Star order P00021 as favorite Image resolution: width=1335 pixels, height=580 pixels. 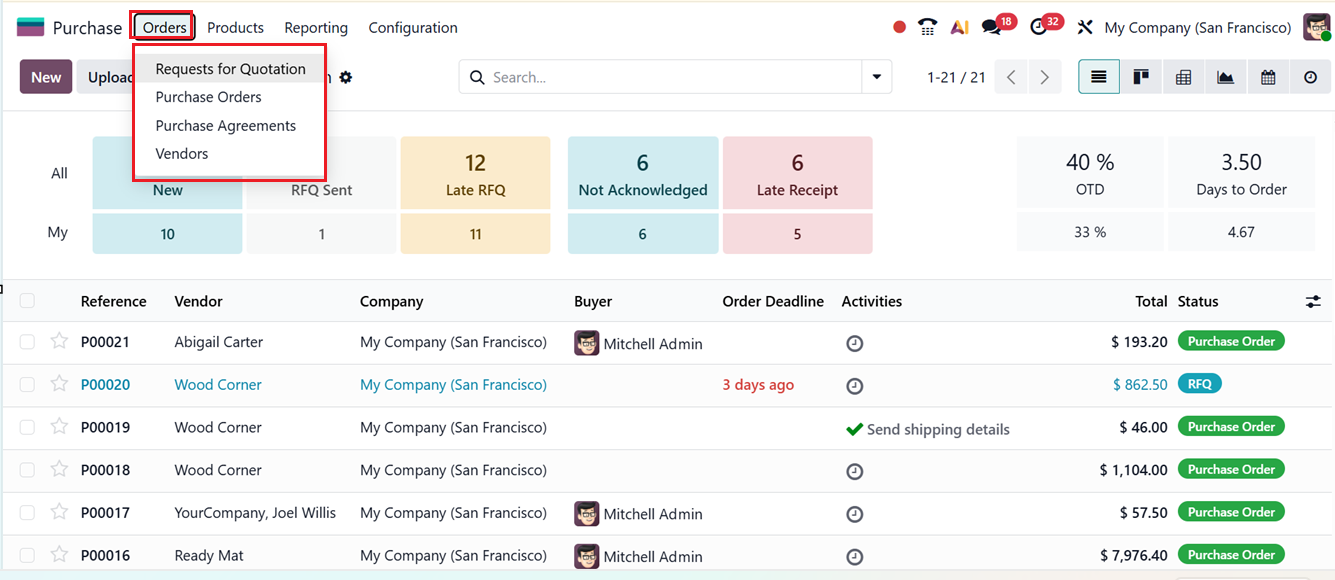[x=58, y=342]
